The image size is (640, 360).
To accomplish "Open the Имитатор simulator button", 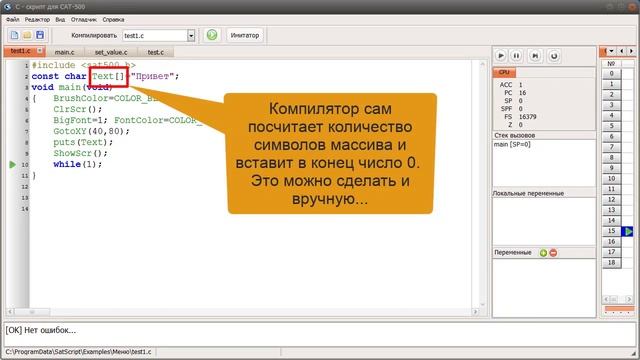I will click(x=245, y=35).
